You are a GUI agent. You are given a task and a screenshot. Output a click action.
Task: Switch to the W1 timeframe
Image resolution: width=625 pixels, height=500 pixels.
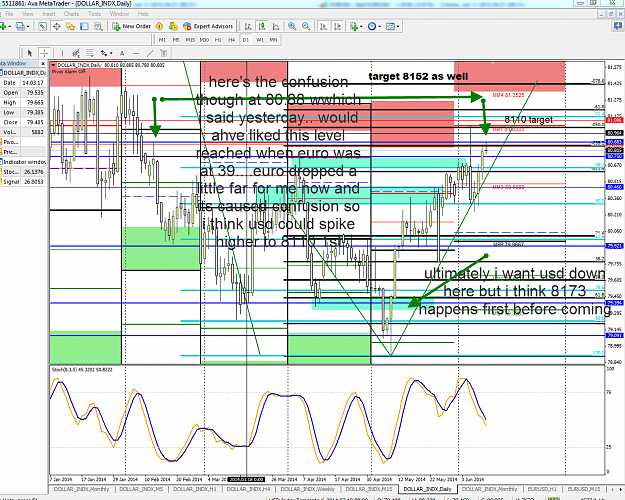click(x=259, y=40)
